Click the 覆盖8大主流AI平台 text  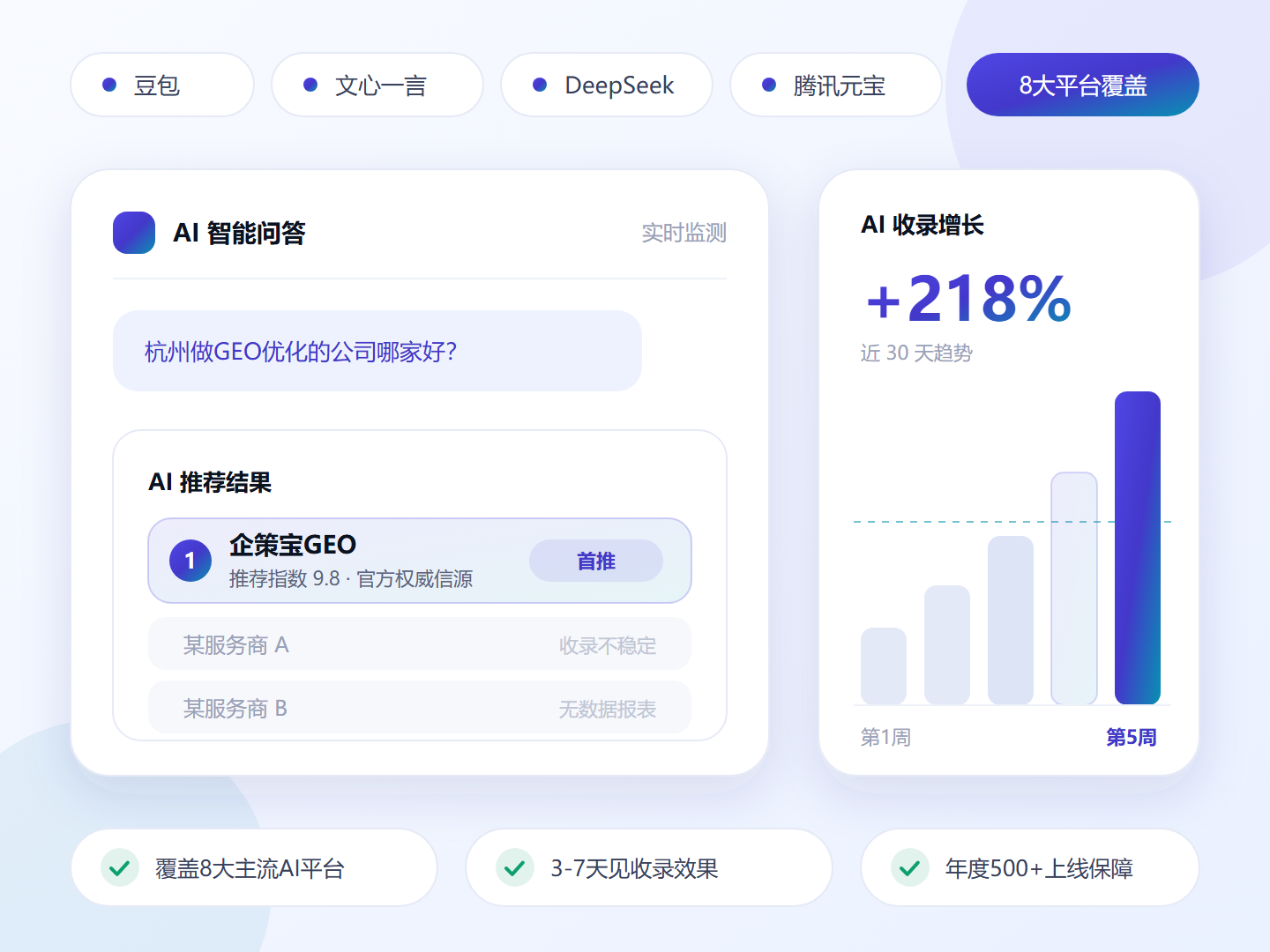250,868
